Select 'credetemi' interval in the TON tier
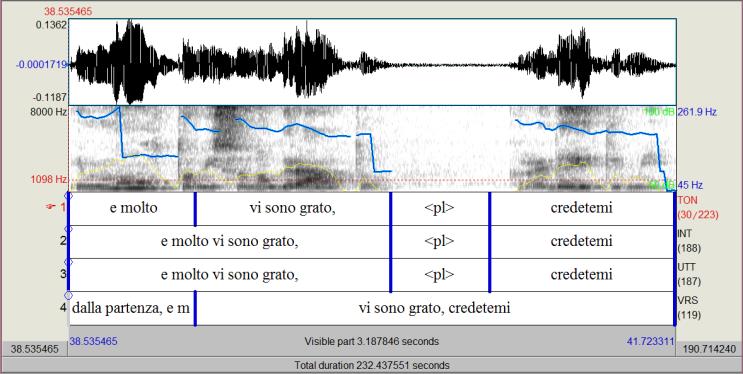The height and width of the screenshot is (374, 743). [x=581, y=208]
